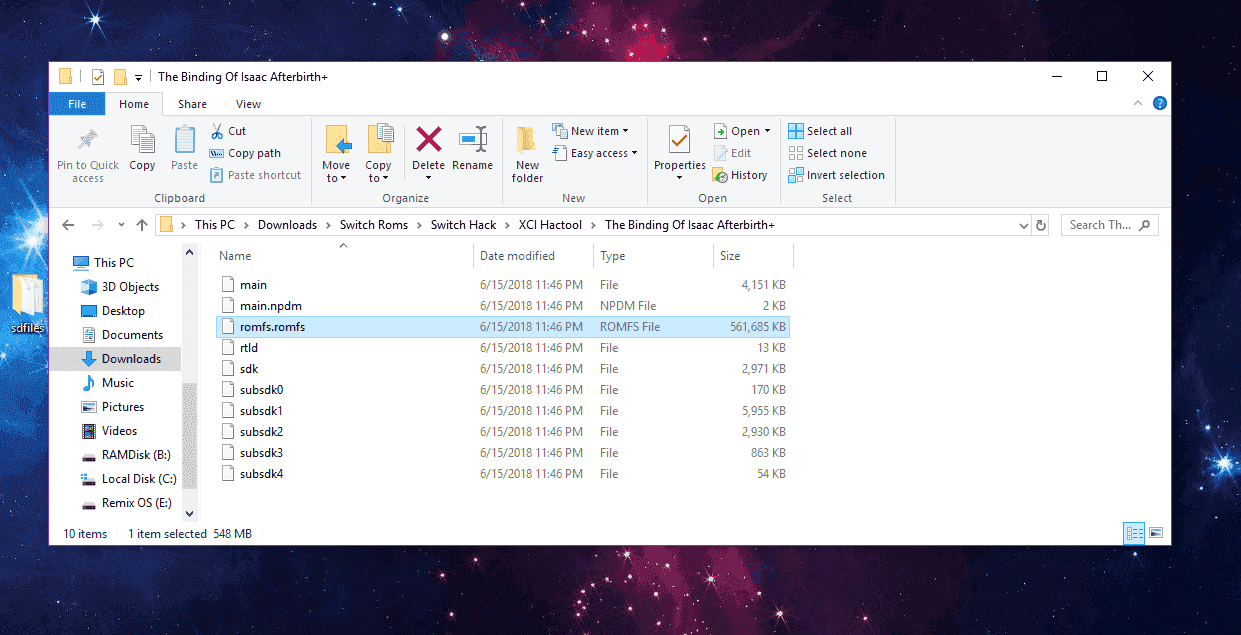
Task: Open the File menu tab
Action: 76,104
